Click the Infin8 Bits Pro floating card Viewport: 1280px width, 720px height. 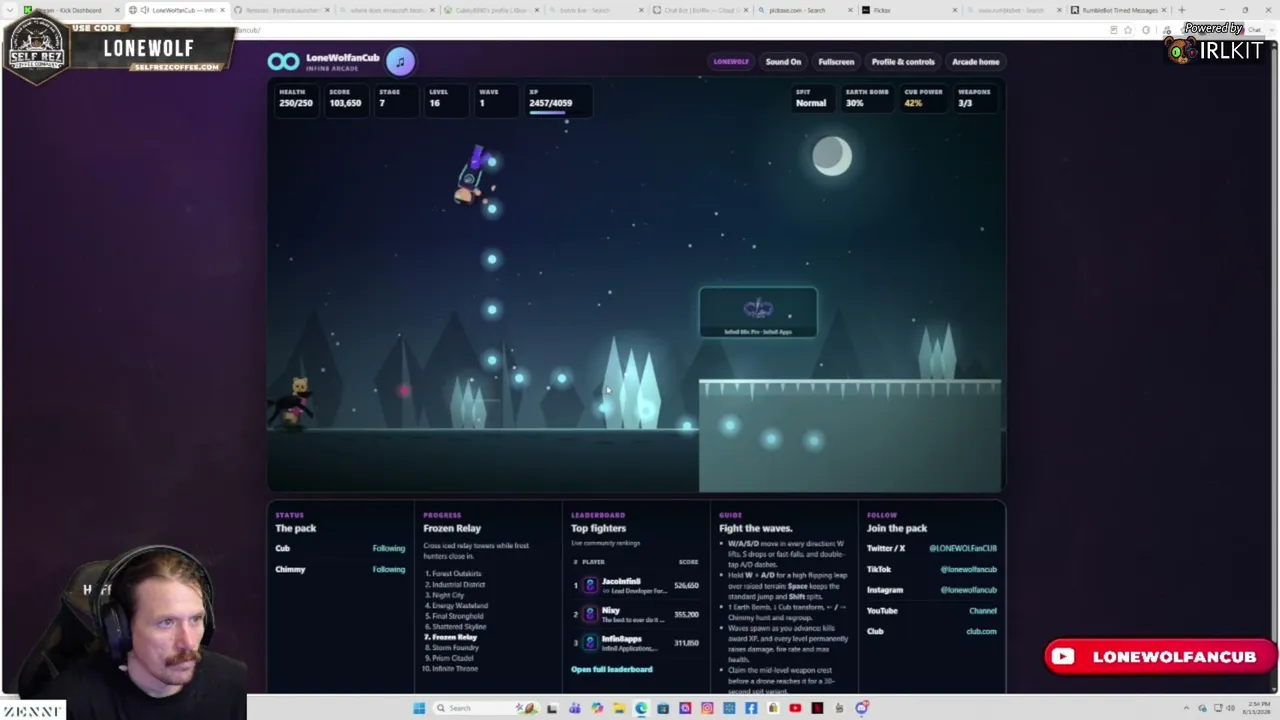[758, 313]
